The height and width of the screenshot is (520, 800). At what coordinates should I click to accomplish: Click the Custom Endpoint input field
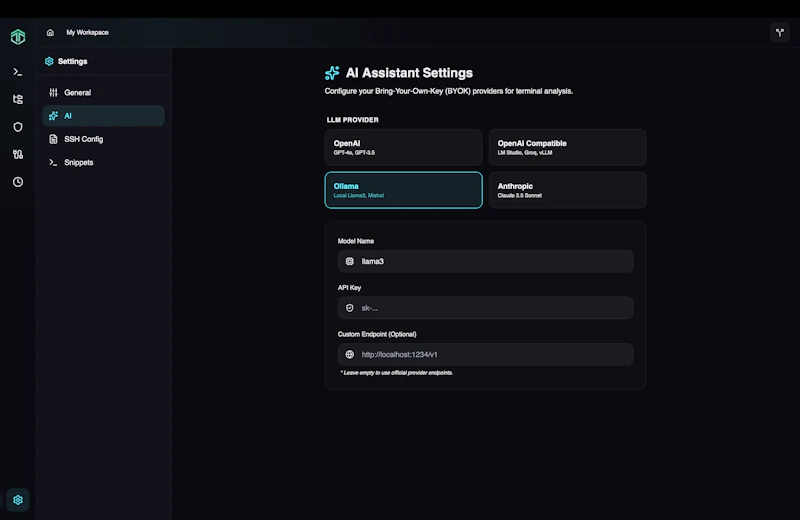click(486, 354)
